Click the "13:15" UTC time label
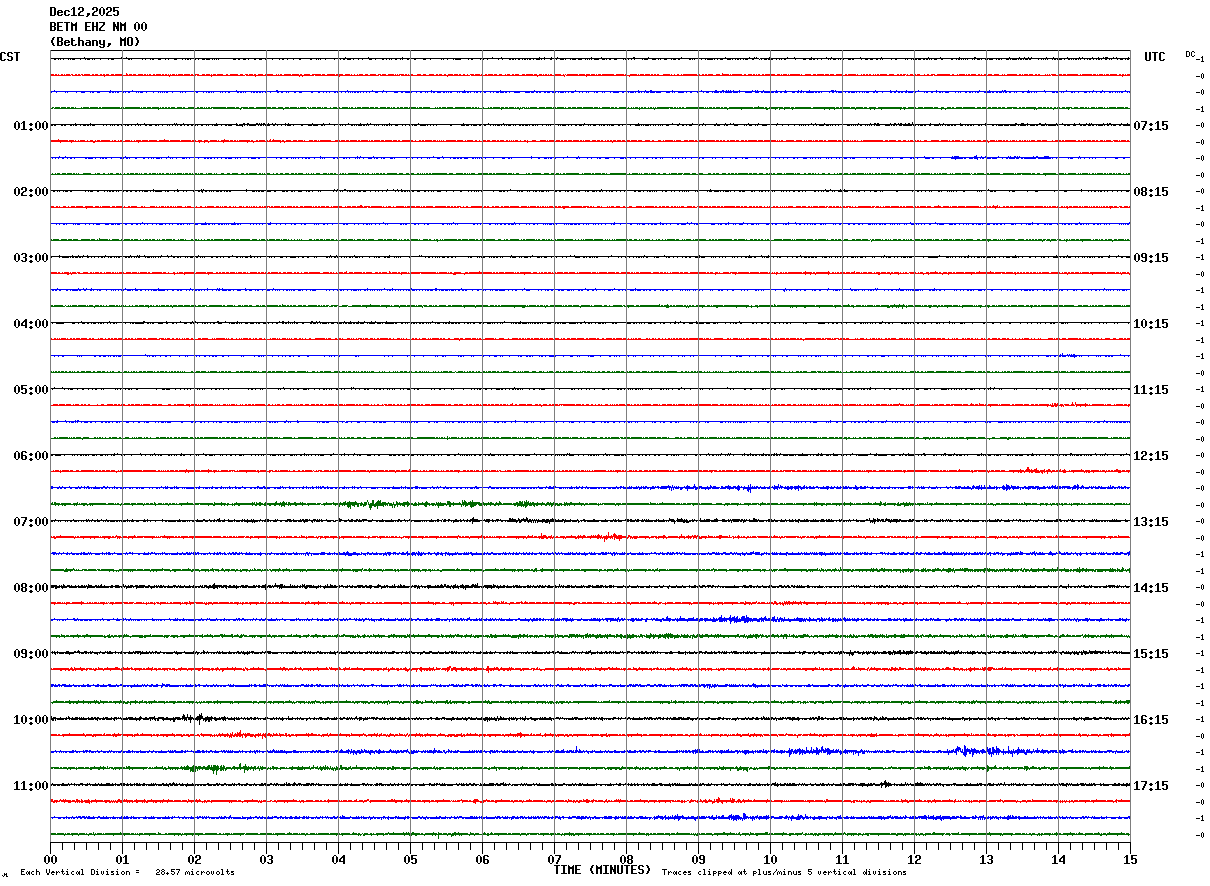Screen dimensions: 1210x886 tap(1151, 522)
